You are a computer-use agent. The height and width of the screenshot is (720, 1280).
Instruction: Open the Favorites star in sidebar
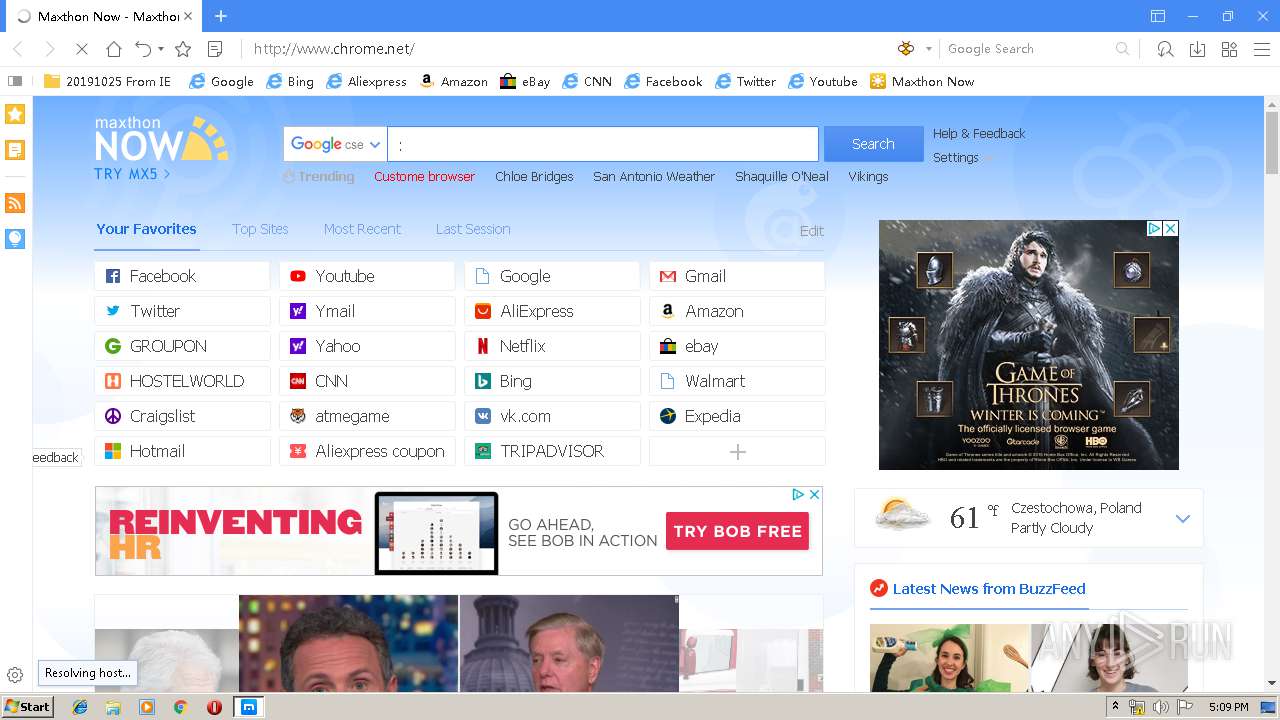[15, 114]
